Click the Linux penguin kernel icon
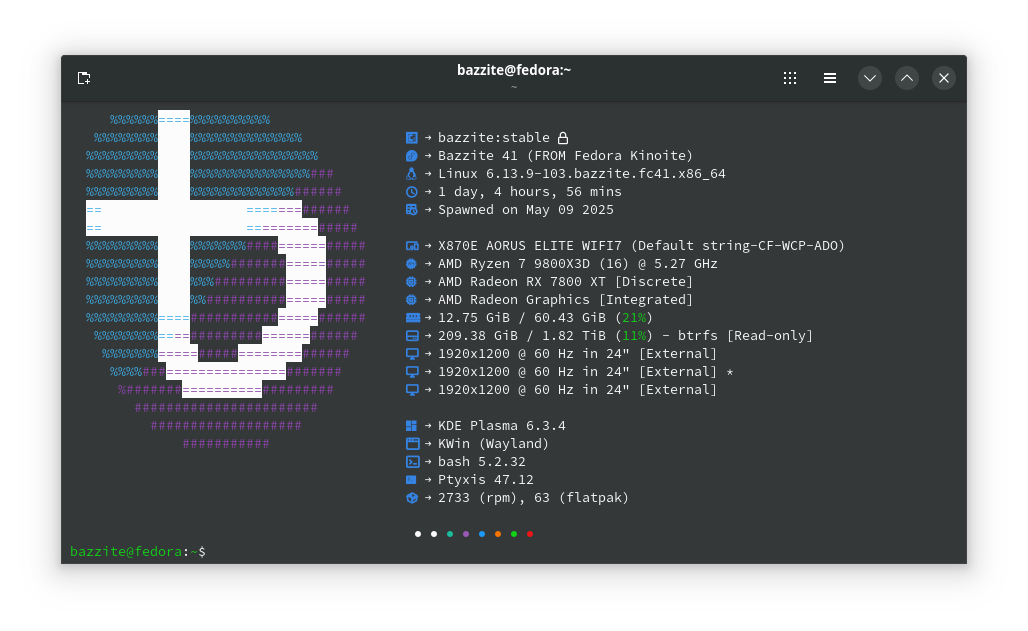1028x631 pixels. tap(412, 174)
